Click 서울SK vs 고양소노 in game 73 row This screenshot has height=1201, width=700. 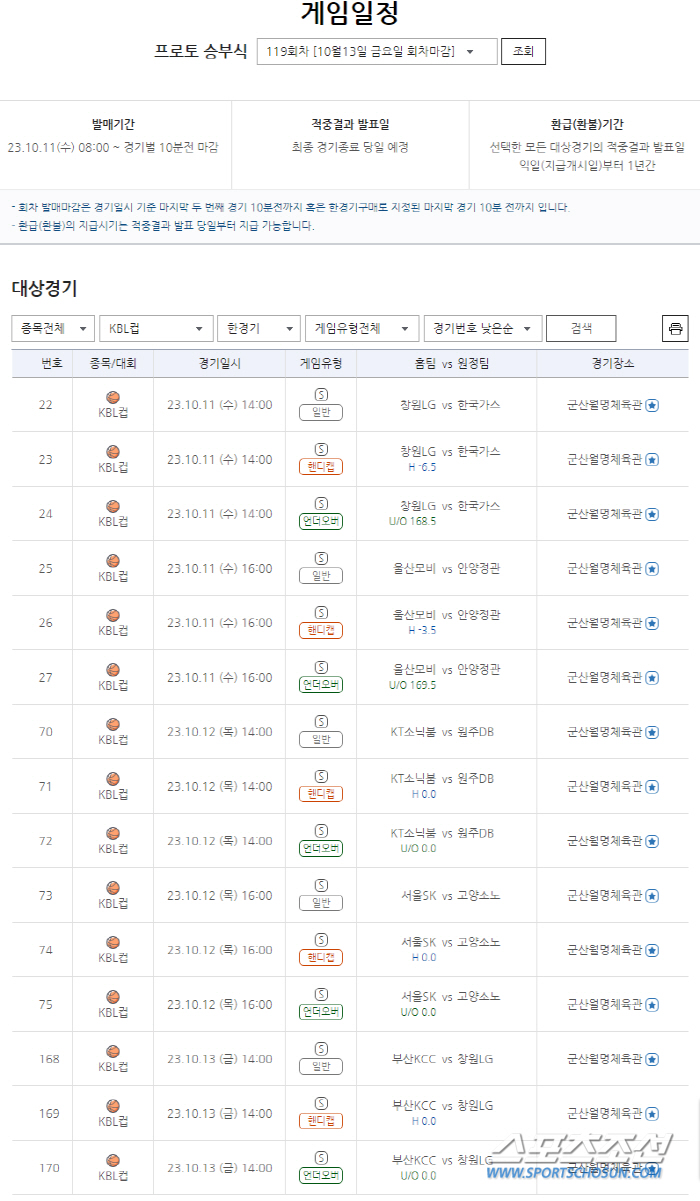pyautogui.click(x=451, y=896)
